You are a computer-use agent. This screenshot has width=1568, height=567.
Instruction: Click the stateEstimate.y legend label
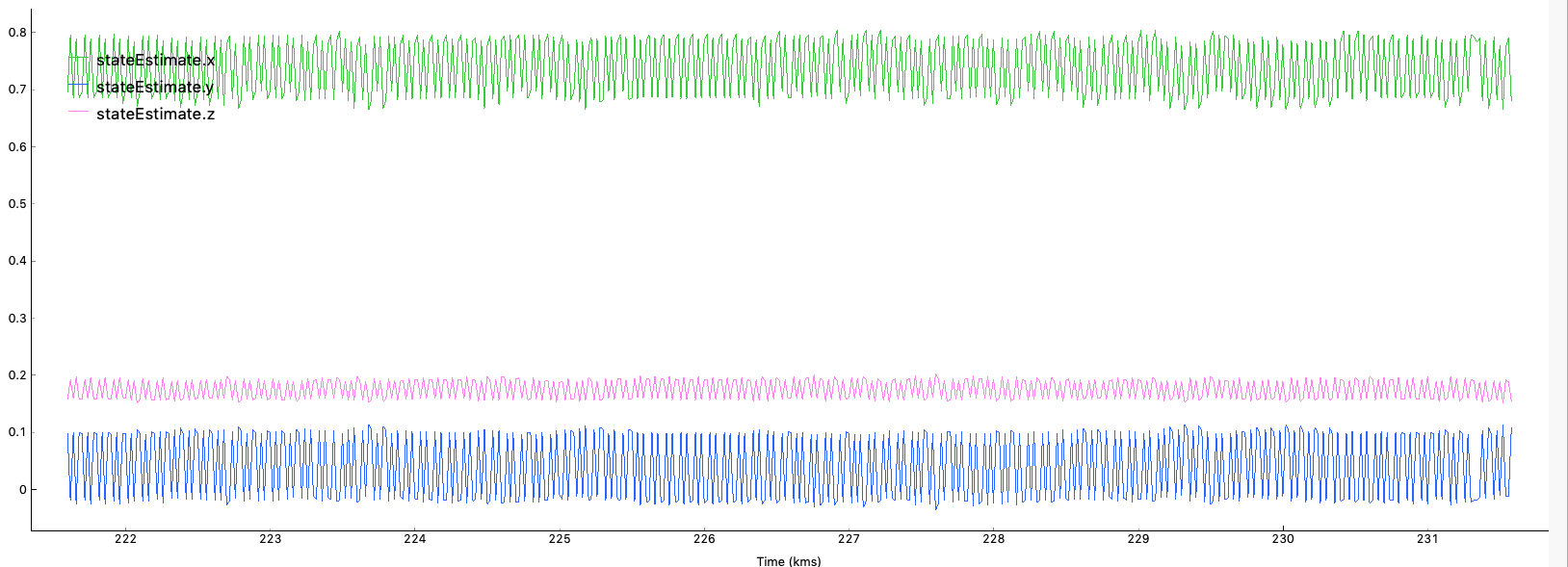pyautogui.click(x=155, y=88)
